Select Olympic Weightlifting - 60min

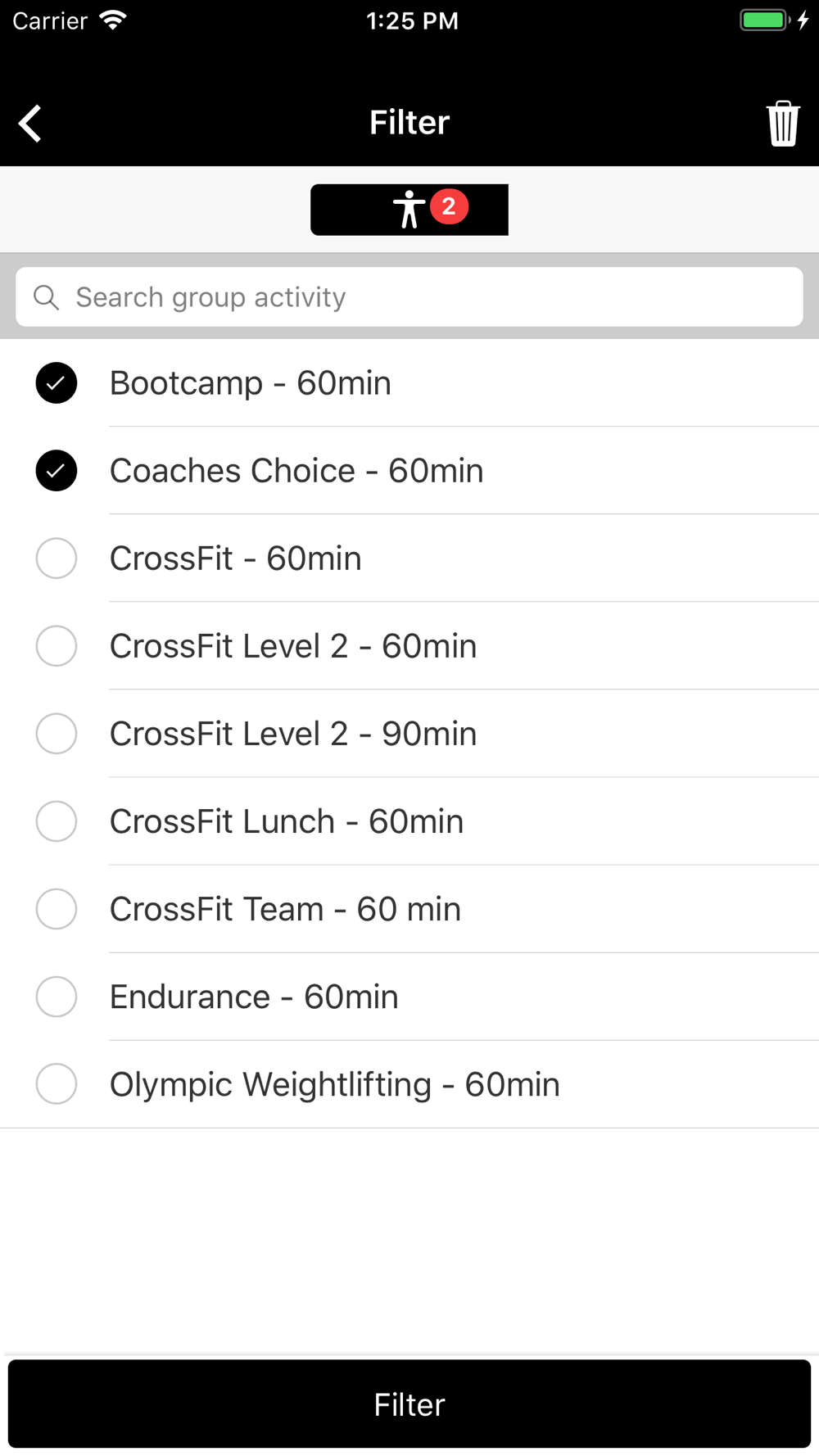[x=57, y=1084]
